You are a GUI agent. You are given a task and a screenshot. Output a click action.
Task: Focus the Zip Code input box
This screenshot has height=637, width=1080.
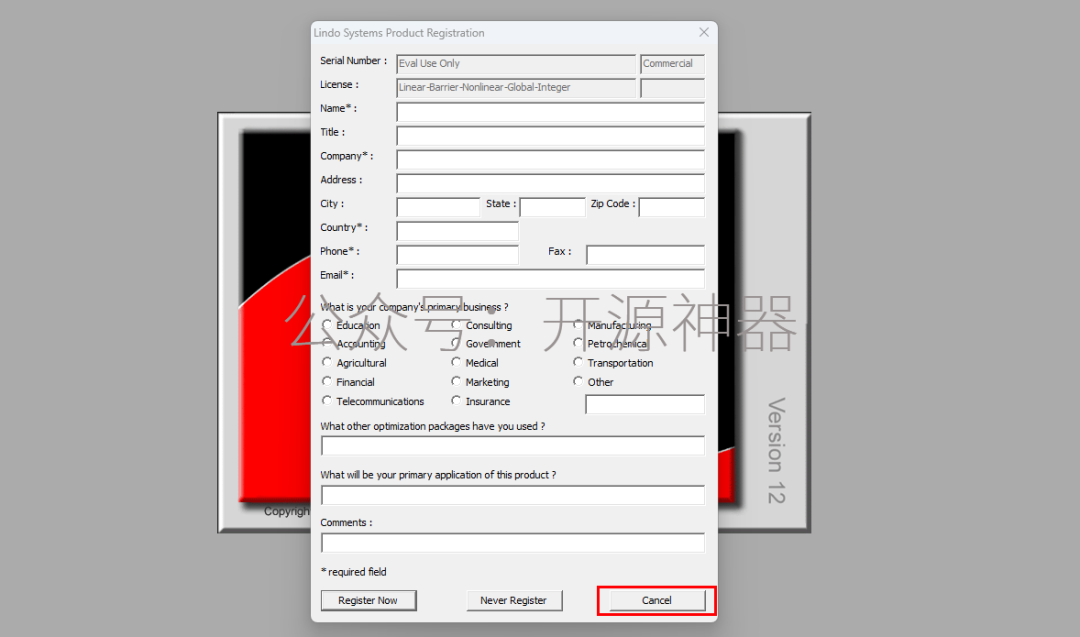pyautogui.click(x=672, y=207)
